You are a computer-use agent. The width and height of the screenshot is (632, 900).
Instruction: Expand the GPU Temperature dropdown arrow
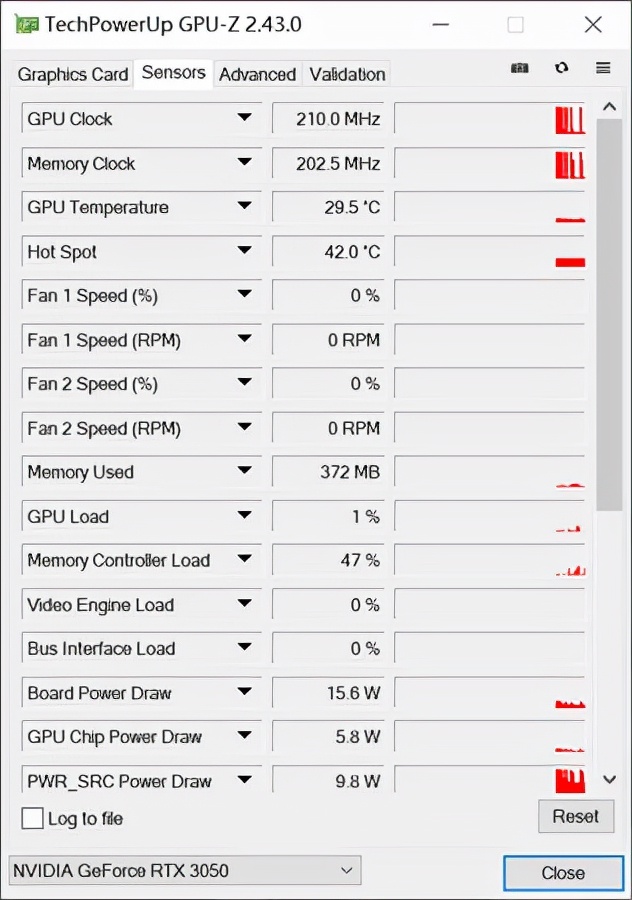pos(244,207)
